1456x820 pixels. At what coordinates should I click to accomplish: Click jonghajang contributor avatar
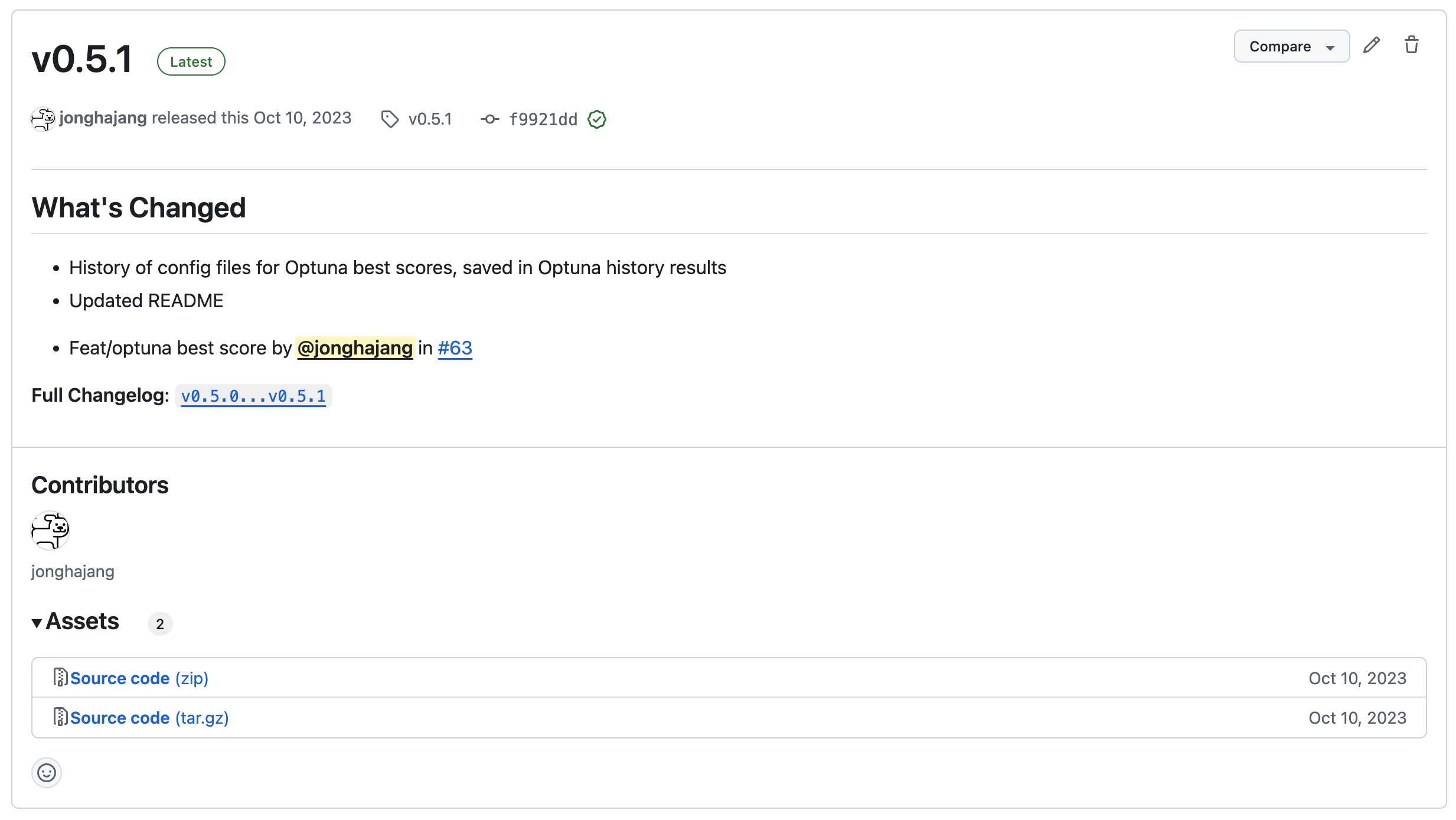coord(50,530)
